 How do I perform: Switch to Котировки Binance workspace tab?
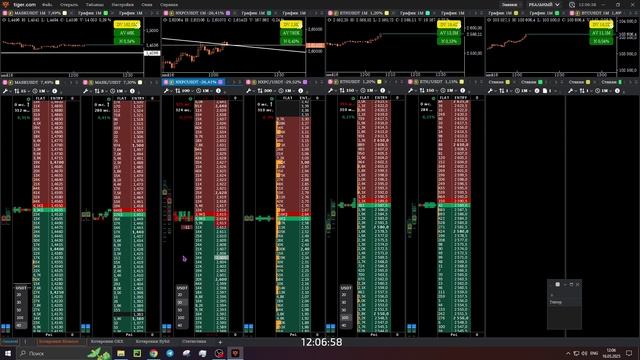click(x=58, y=342)
